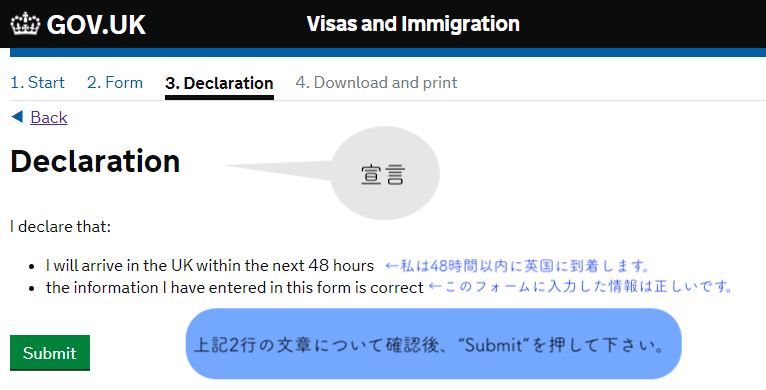The image size is (766, 390).
Task: Click the blue Japanese instruction callout
Action: click(433, 344)
